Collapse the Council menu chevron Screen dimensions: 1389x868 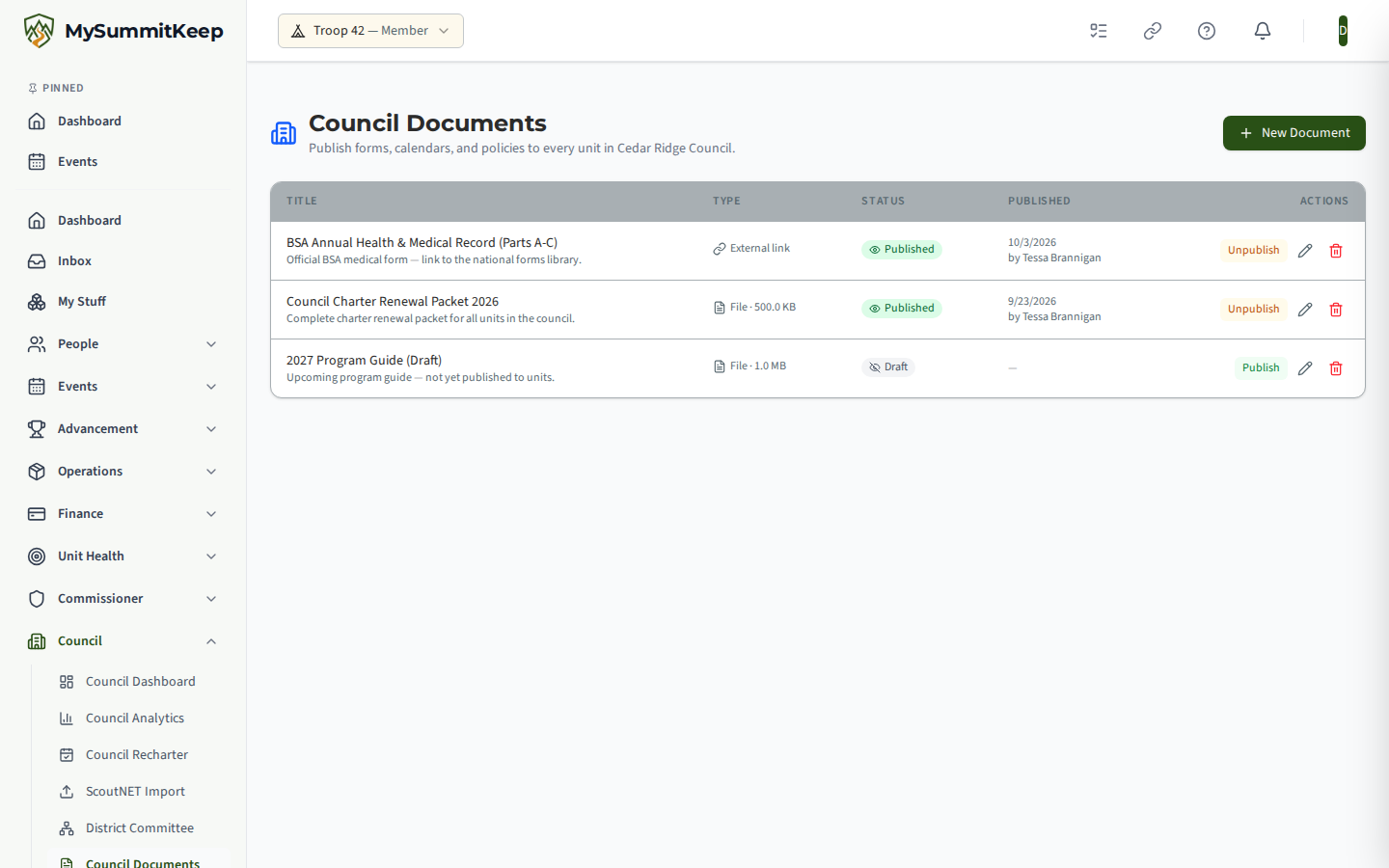click(211, 641)
